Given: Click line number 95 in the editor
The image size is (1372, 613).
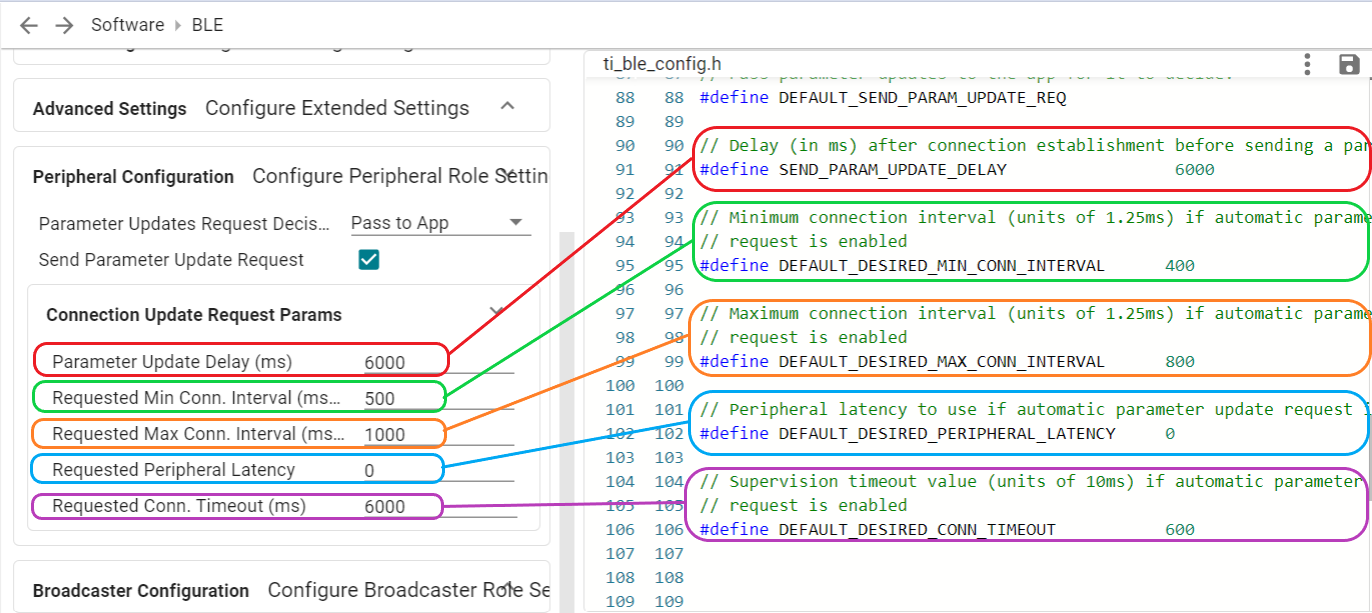Looking at the screenshot, I should [x=625, y=265].
